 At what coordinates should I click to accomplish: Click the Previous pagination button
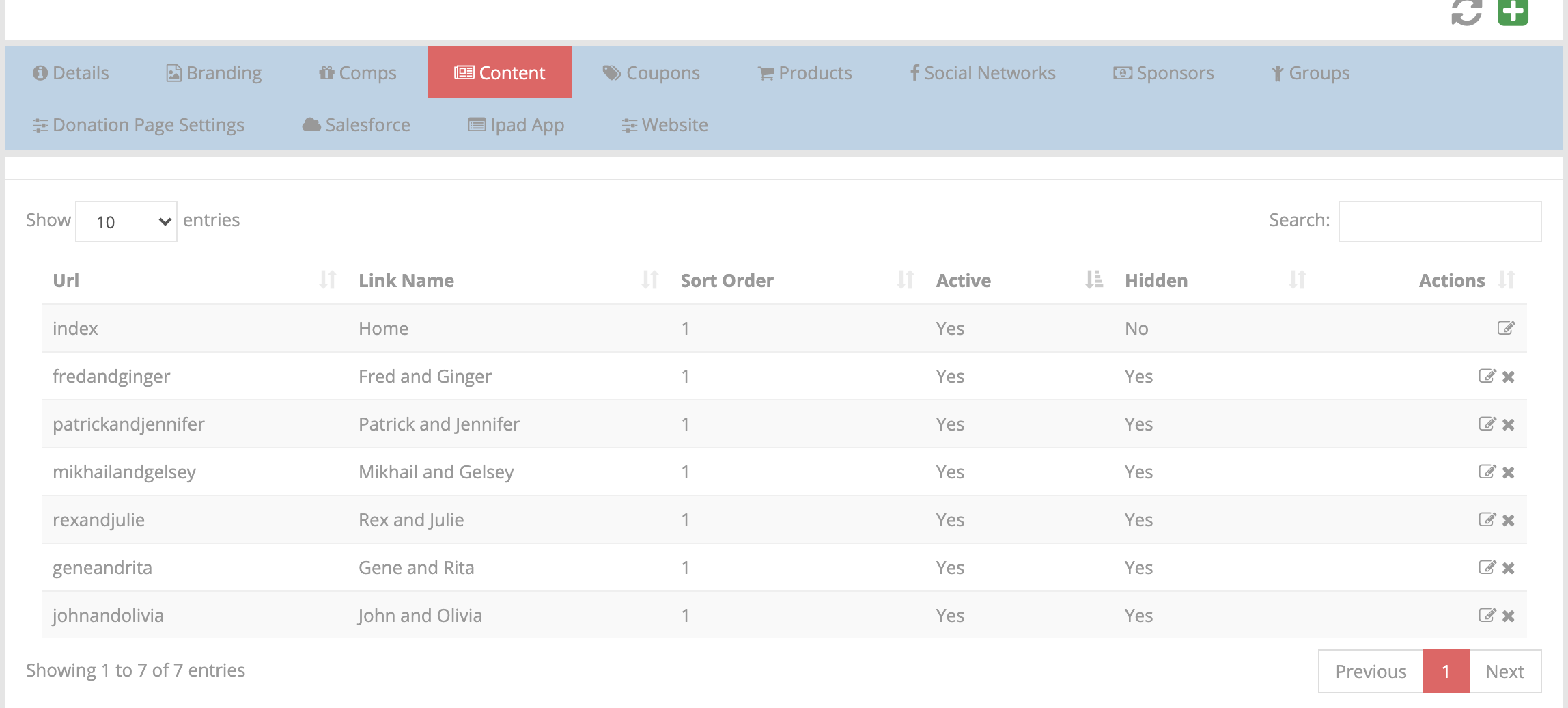point(1371,671)
